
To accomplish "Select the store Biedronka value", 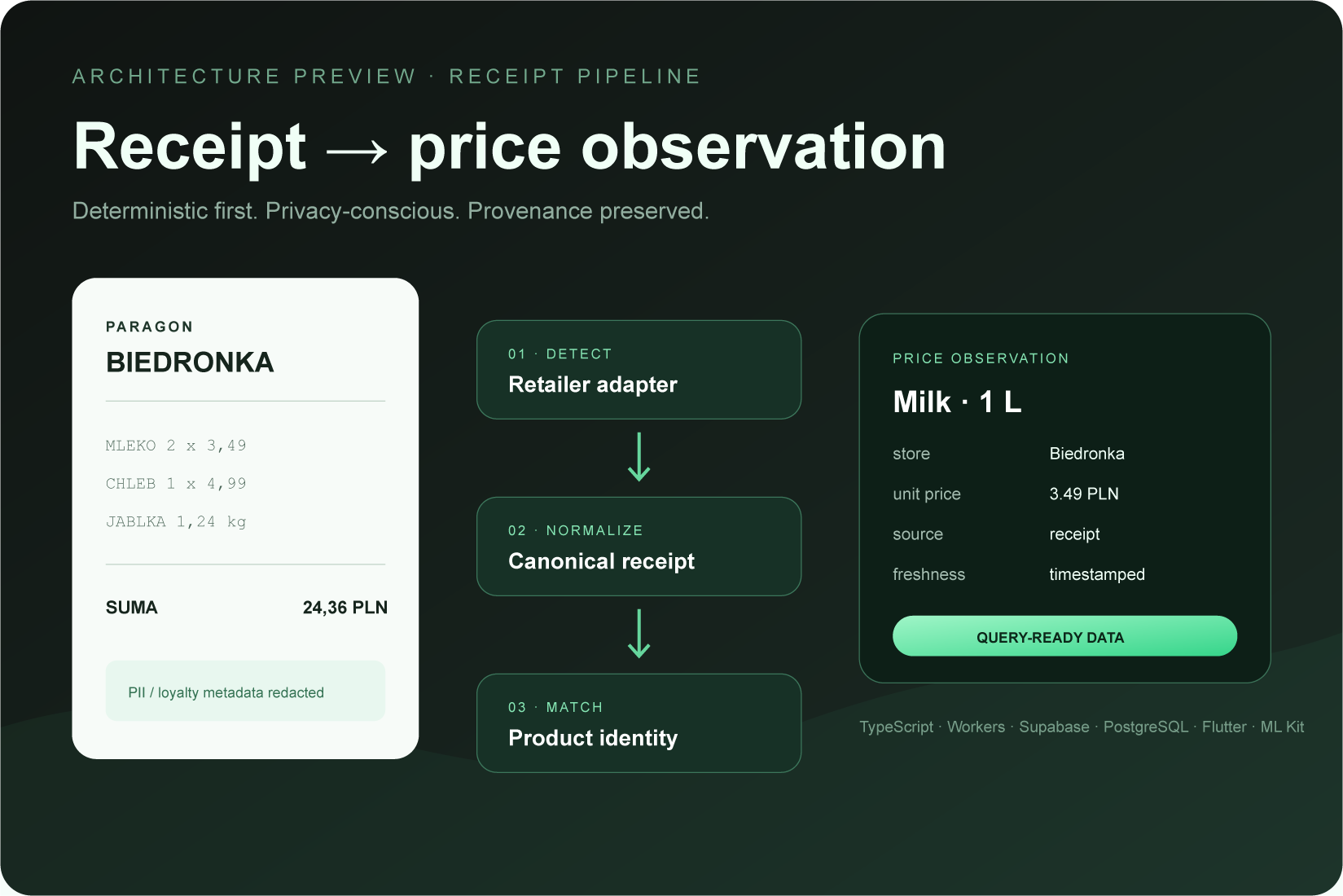I will point(1086,454).
